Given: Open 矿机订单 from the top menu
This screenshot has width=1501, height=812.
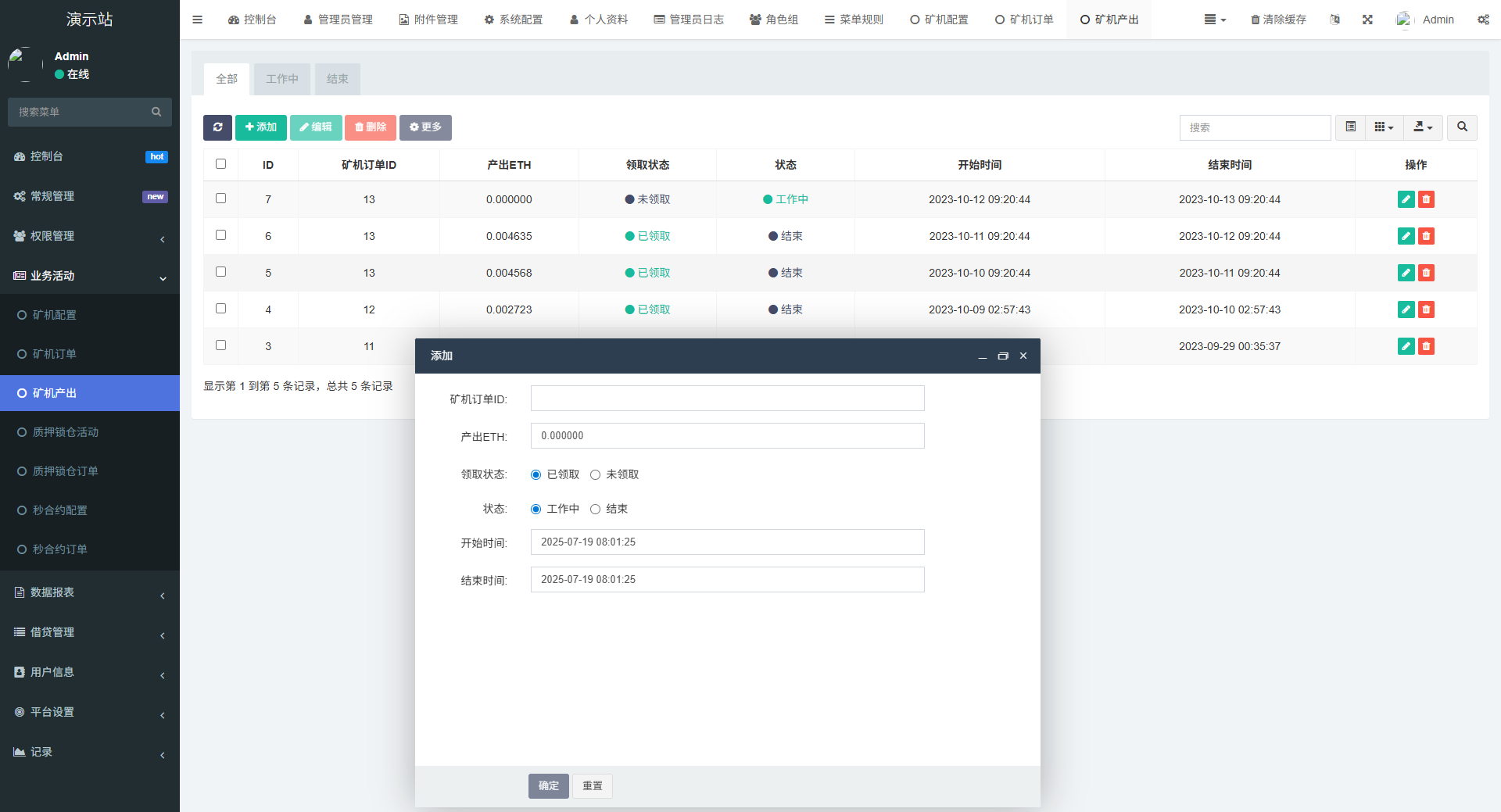Looking at the screenshot, I should pos(1025,20).
